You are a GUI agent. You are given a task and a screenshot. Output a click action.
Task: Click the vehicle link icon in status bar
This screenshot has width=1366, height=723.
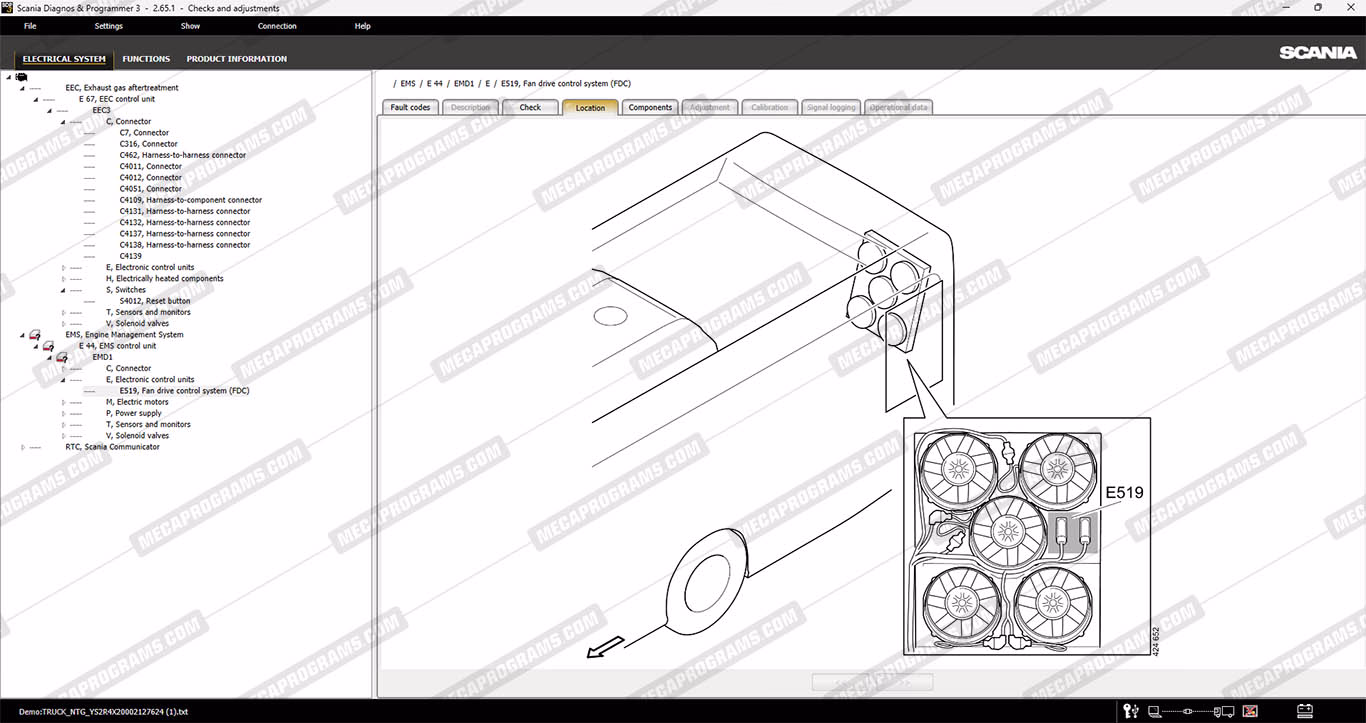coord(1224,712)
